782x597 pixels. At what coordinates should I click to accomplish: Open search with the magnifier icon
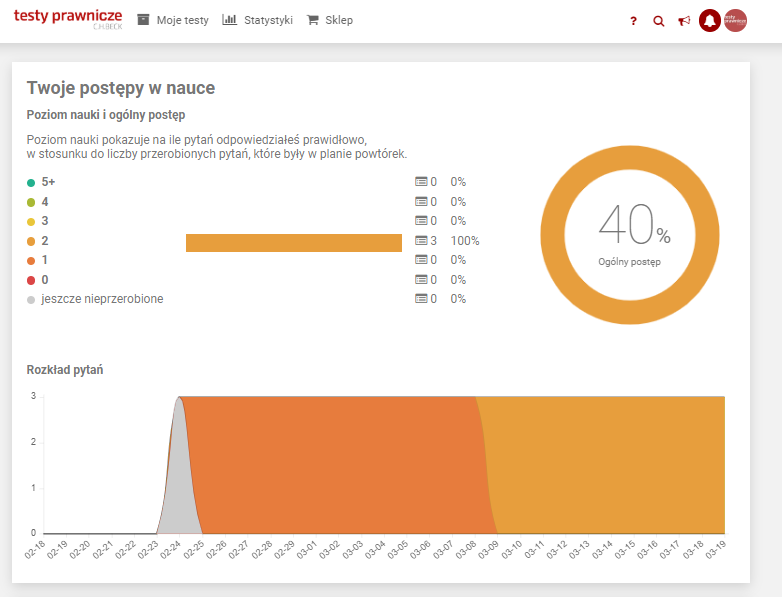click(659, 21)
